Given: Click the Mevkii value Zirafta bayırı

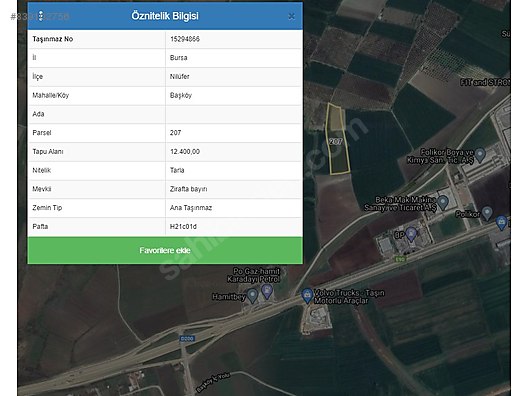Looking at the screenshot, I should coord(189,189).
